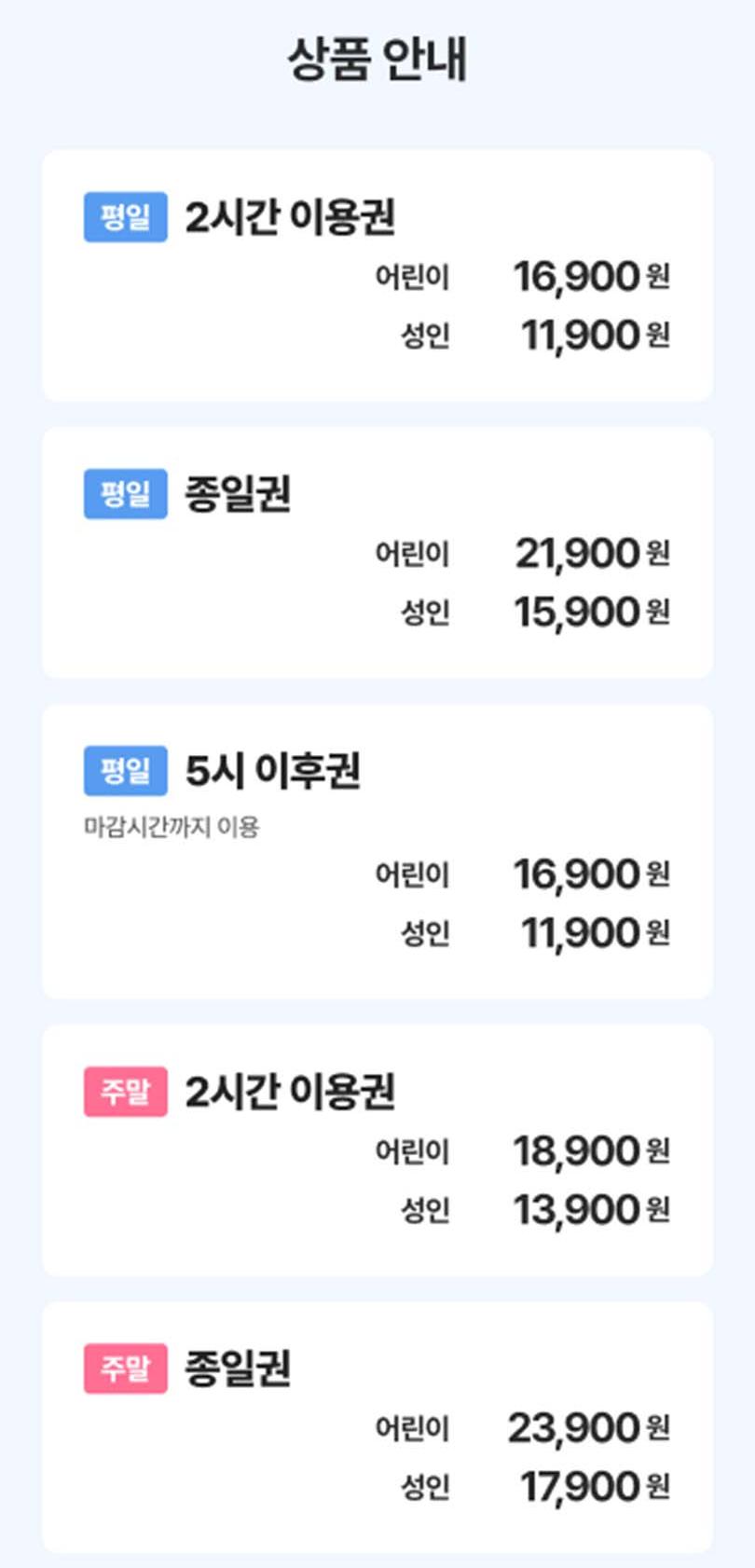Click the 상품 안내 heading

[377, 60]
